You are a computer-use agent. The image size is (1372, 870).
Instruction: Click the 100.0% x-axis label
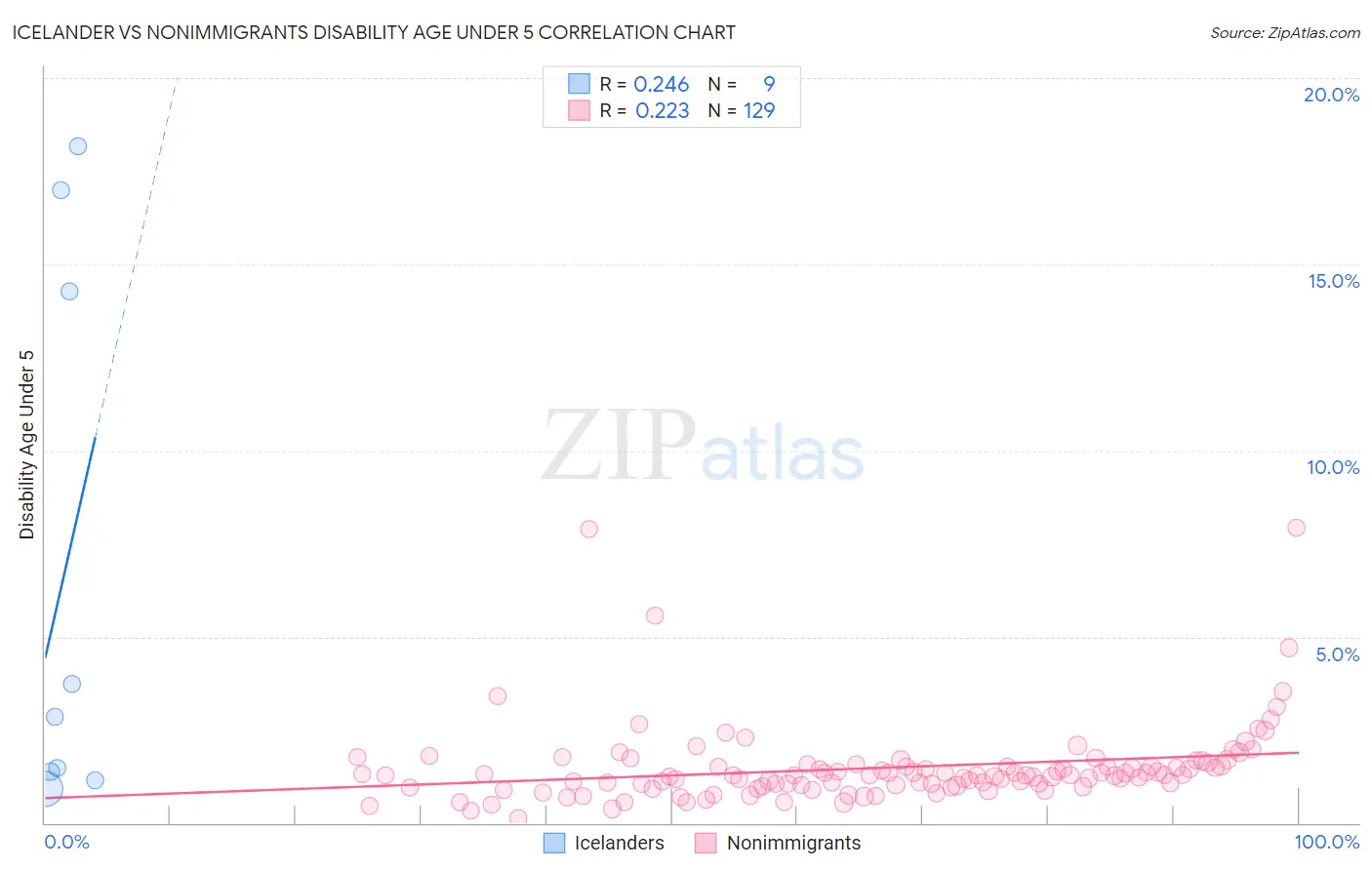[1327, 842]
